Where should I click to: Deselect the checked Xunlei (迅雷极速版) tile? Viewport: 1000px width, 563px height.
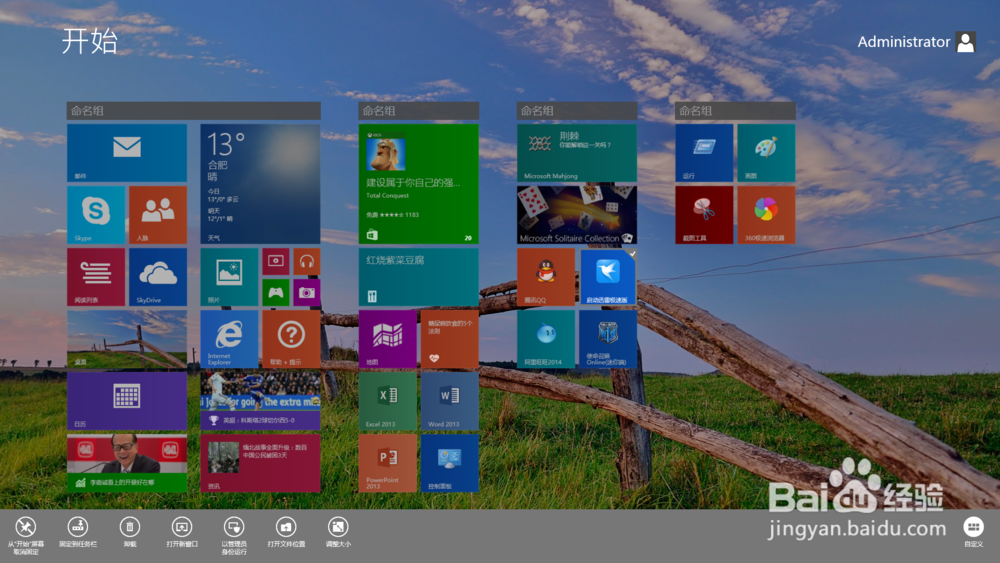click(x=608, y=277)
